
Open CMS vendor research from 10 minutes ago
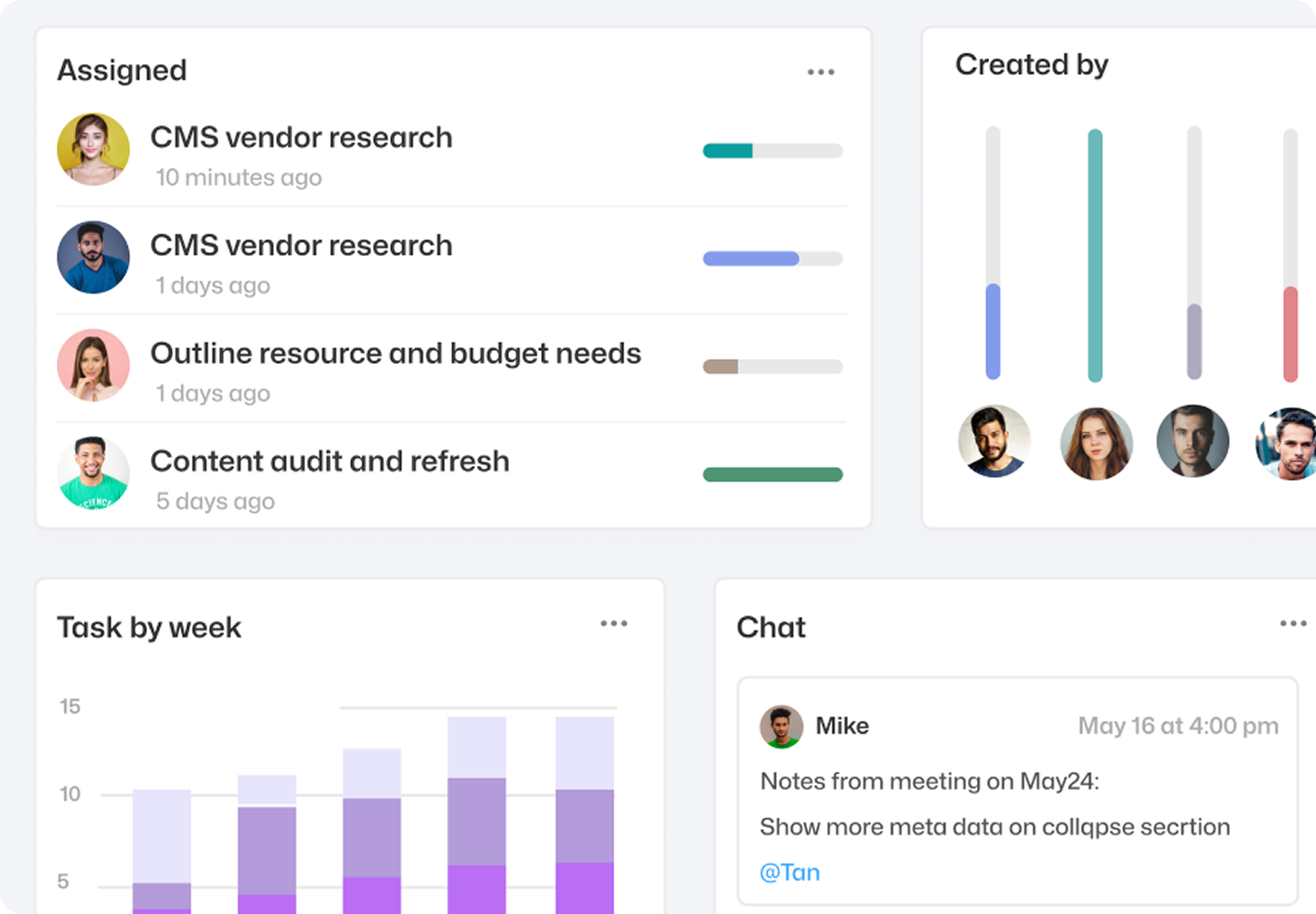coord(301,137)
